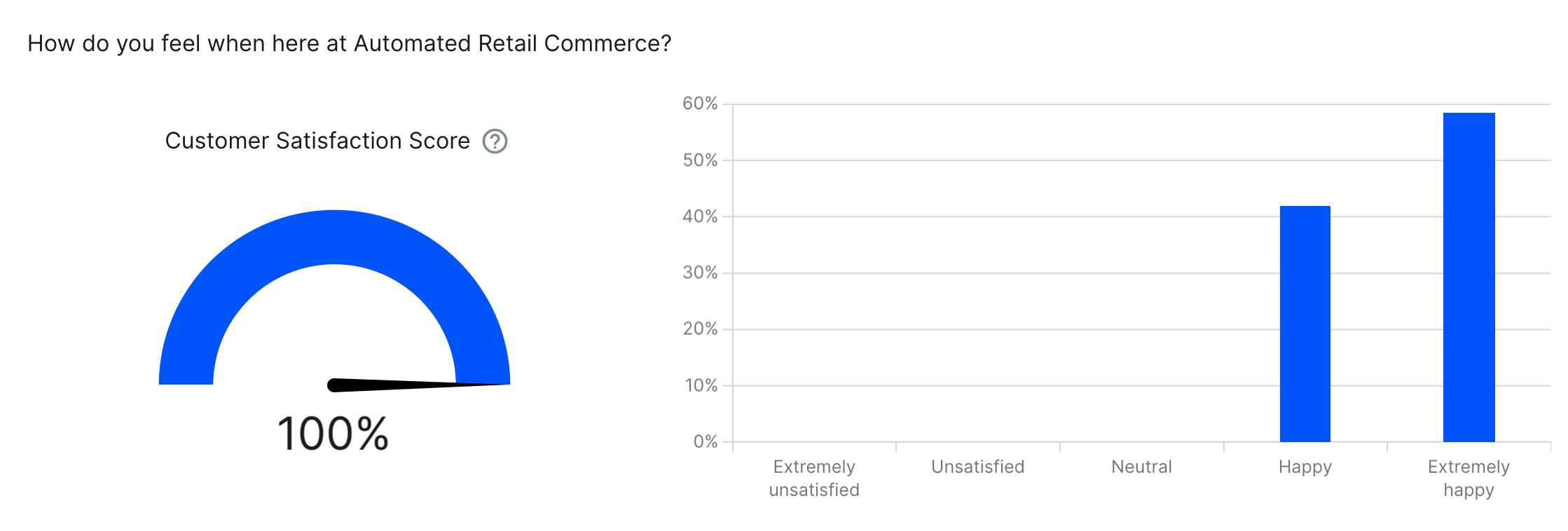Viewport: 1568px width, 531px height.
Task: Click the 10% y-axis label
Action: tap(701, 385)
